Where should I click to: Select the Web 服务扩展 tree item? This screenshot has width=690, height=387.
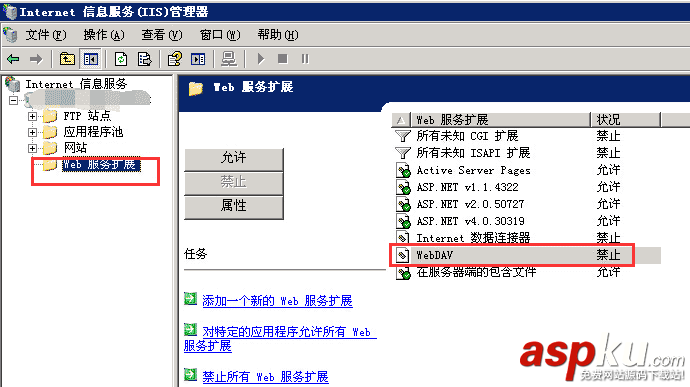pos(101,165)
